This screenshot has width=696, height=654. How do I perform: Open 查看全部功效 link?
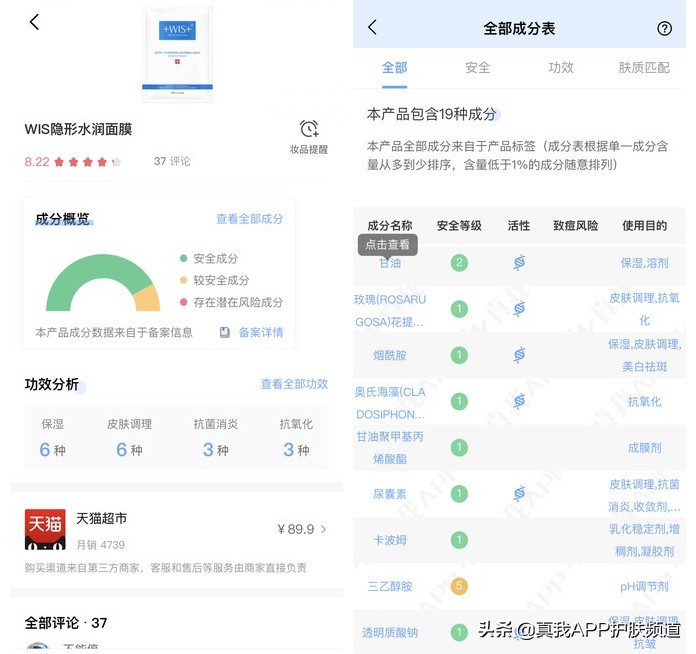point(294,384)
